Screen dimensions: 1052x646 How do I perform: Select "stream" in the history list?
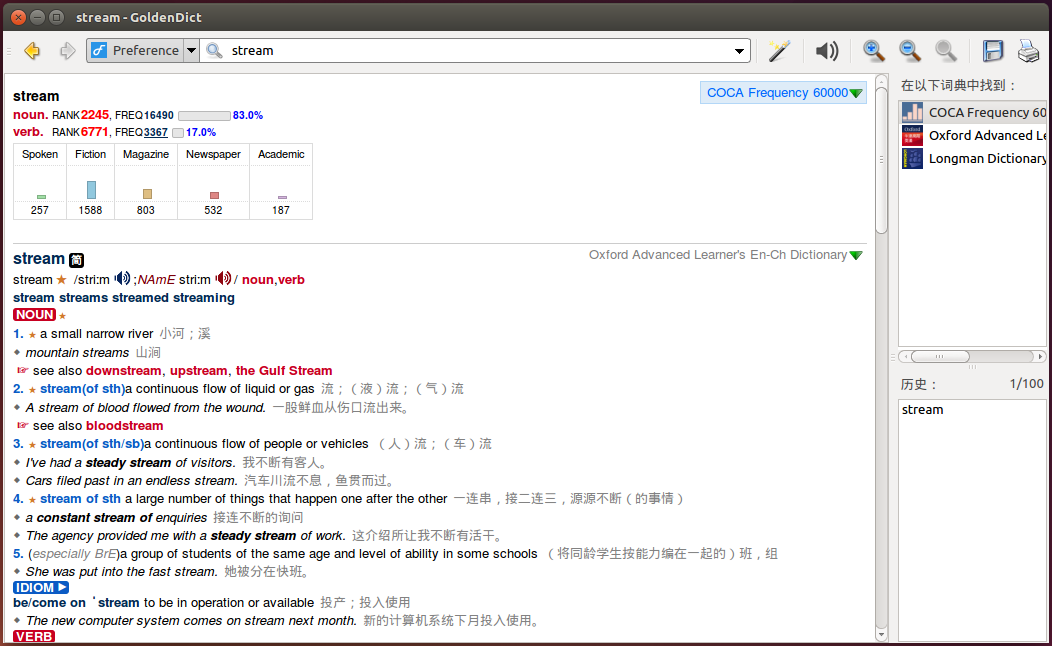pos(922,410)
